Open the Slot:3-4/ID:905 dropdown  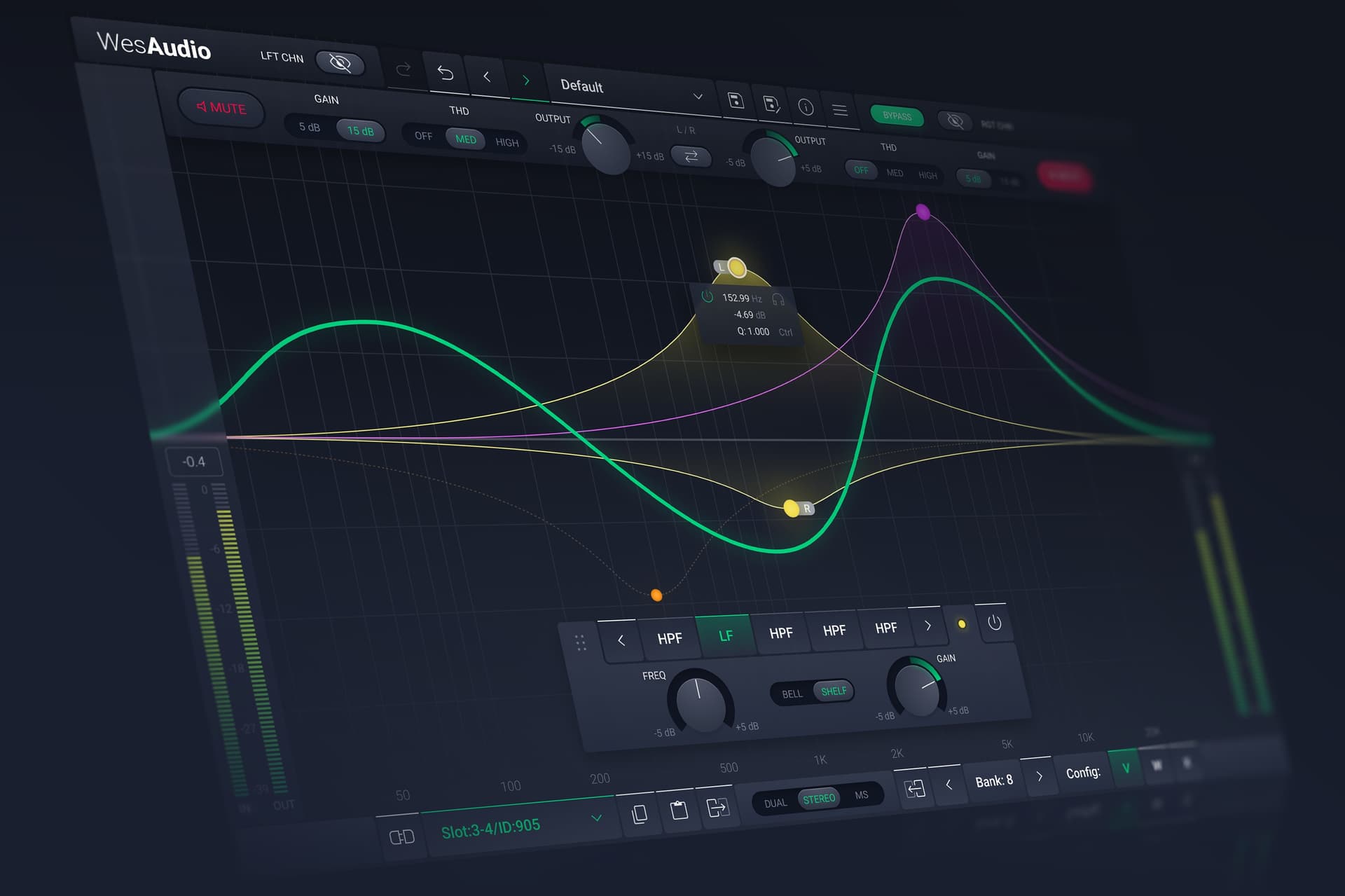point(596,818)
